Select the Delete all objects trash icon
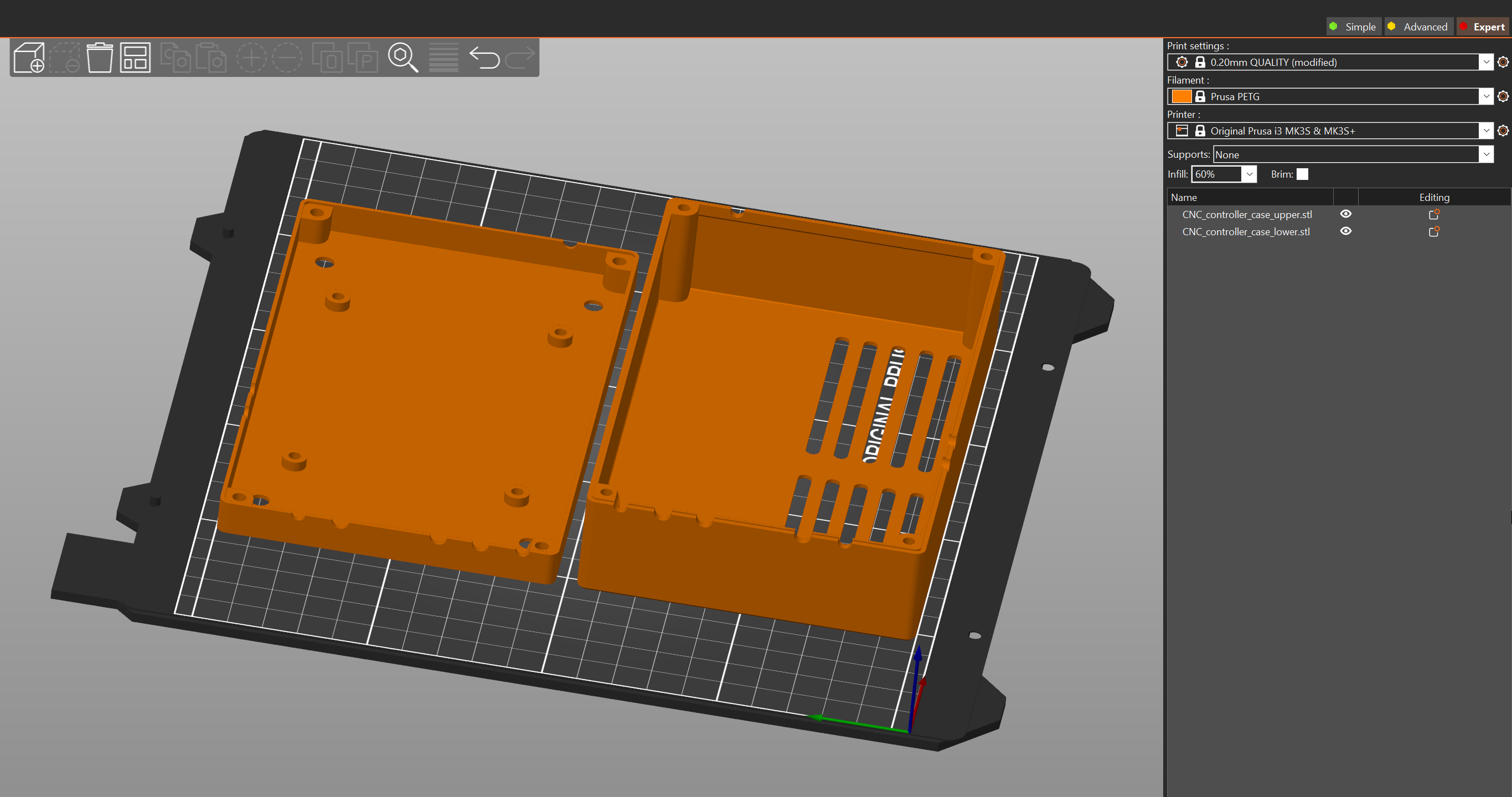 [100, 57]
